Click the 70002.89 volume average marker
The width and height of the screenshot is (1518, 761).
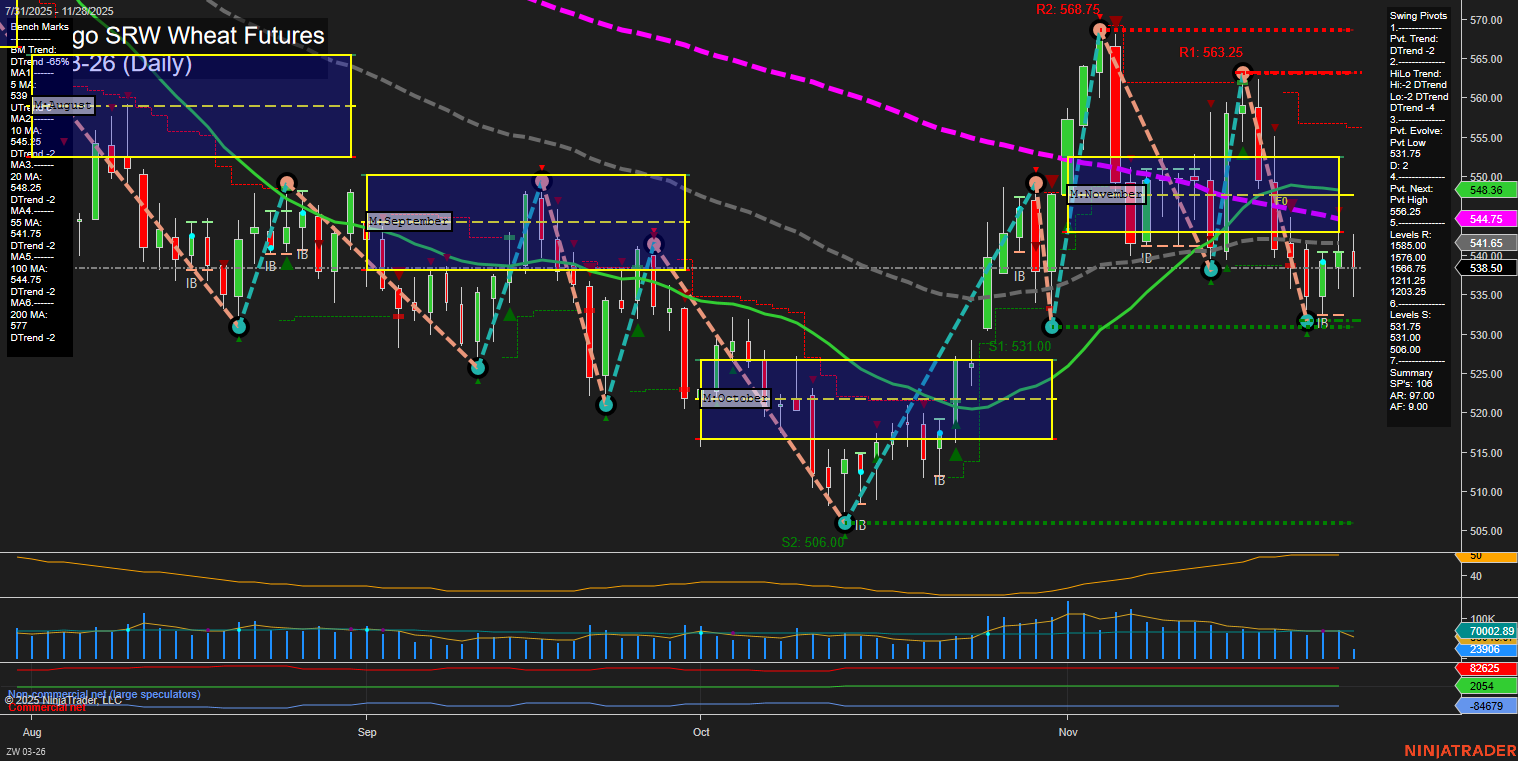pos(1488,632)
